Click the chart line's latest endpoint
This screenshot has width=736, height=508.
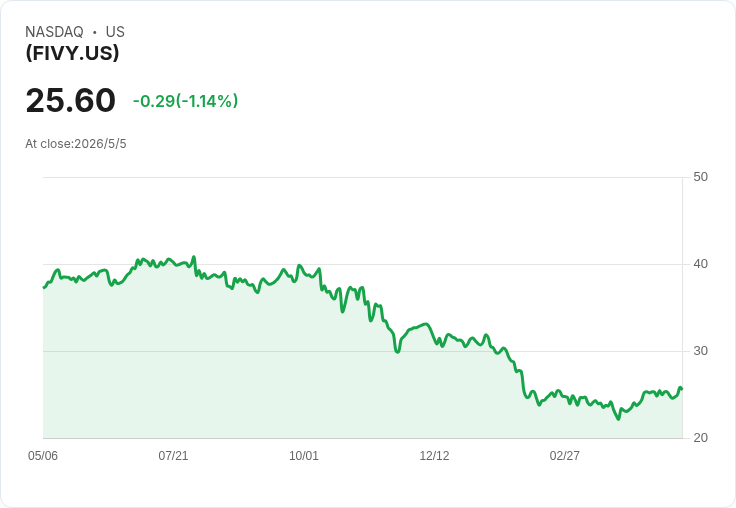(x=682, y=389)
